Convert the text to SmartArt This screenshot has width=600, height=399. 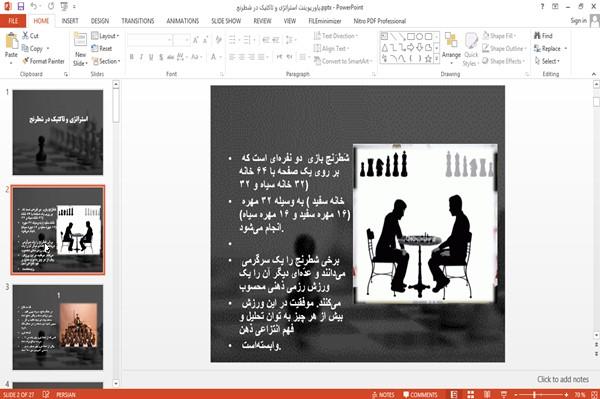(x=343, y=61)
